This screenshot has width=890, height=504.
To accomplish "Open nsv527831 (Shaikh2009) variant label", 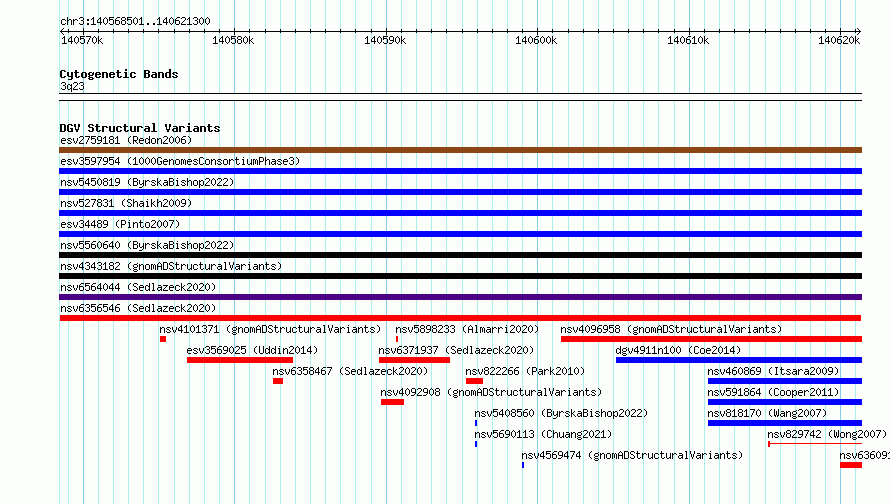I will tap(126, 203).
